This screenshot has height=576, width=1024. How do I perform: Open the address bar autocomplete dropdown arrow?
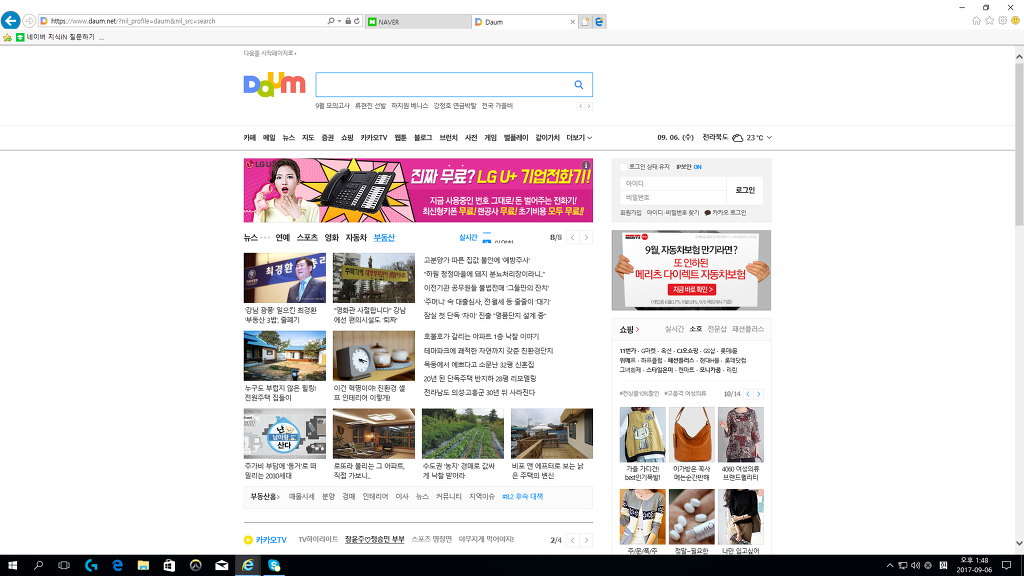point(340,22)
